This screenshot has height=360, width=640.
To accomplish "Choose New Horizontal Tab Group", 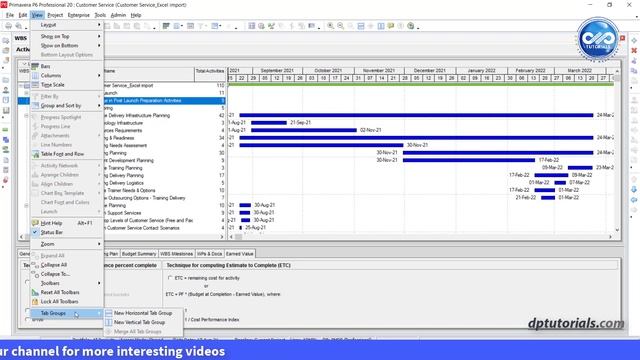I will coord(143,313).
